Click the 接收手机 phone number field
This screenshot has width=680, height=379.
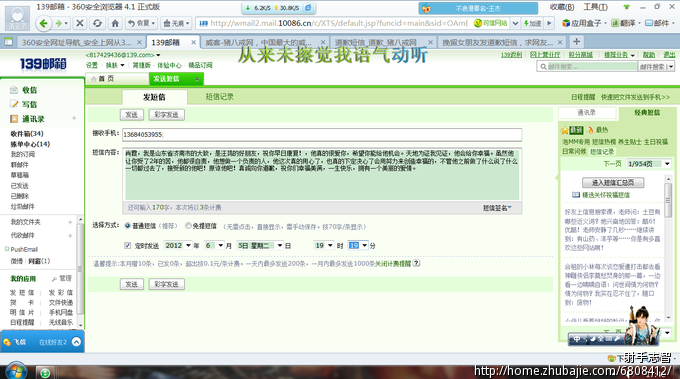322,134
